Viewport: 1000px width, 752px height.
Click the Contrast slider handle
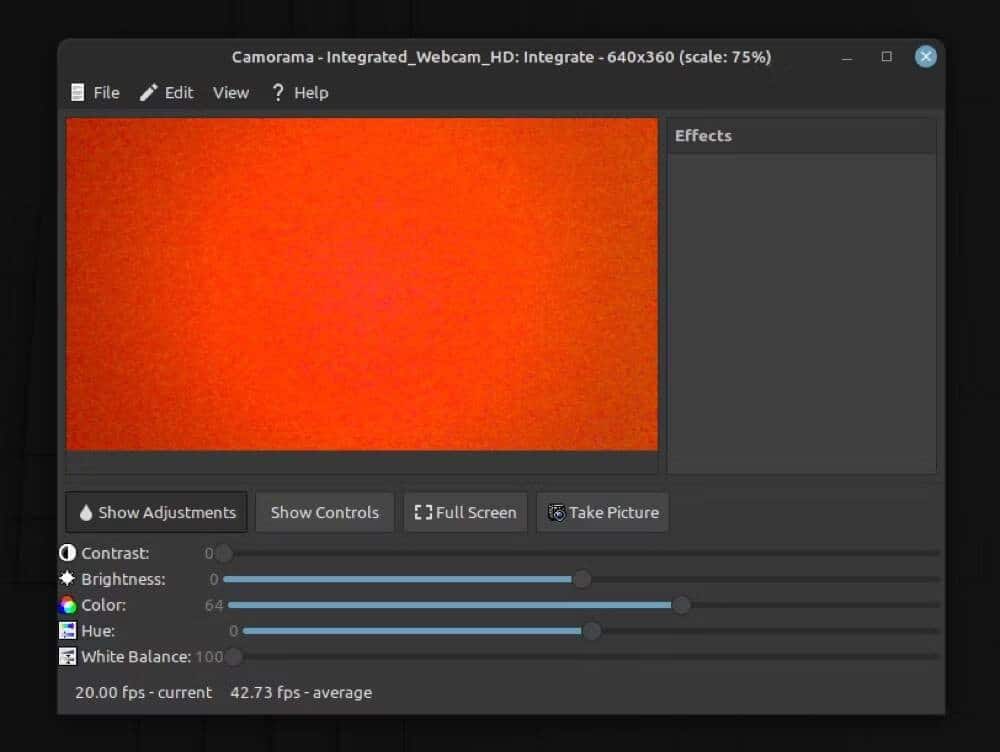point(224,553)
